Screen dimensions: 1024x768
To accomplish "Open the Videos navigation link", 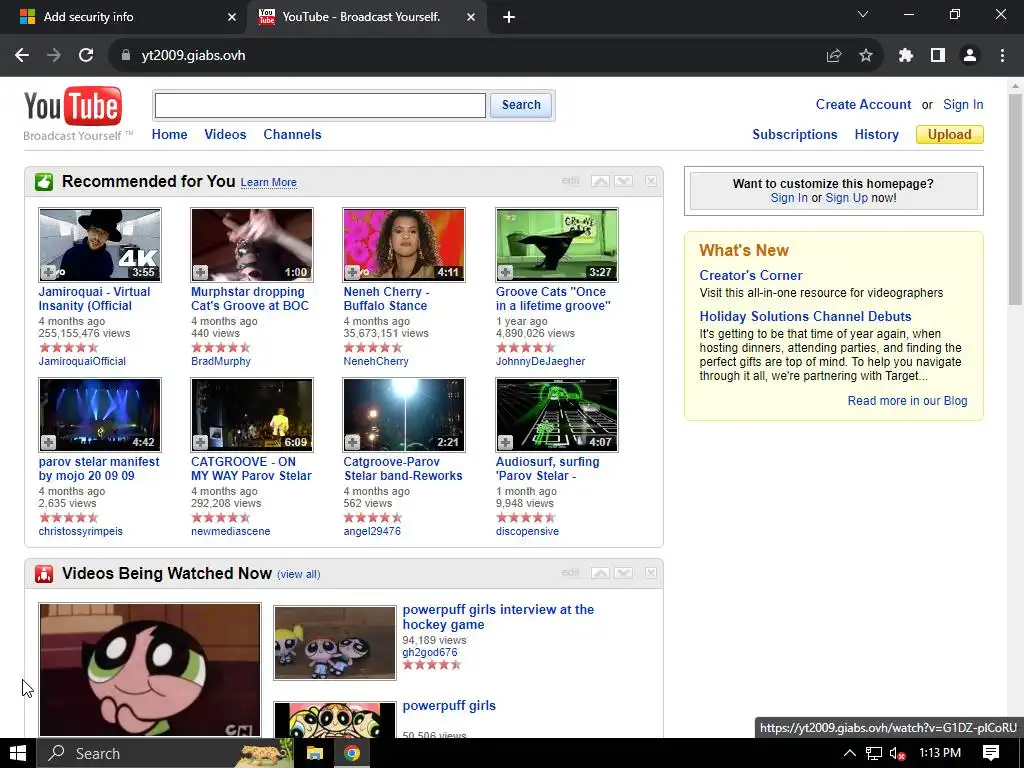I will [225, 135].
